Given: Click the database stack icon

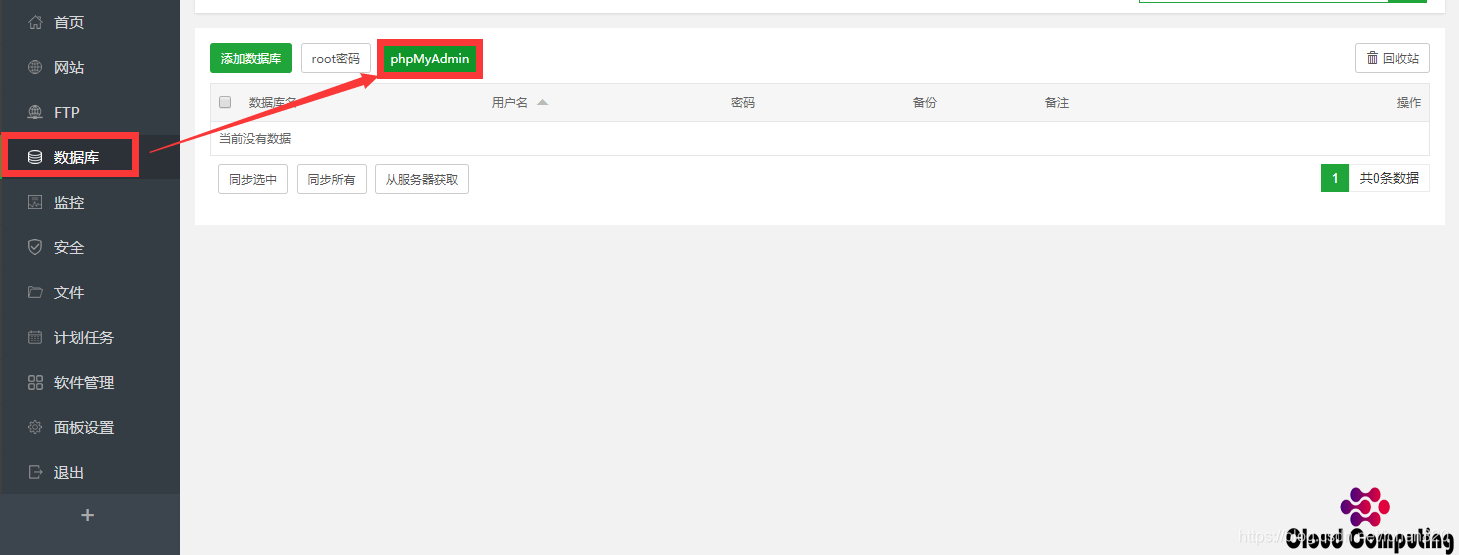Looking at the screenshot, I should [x=35, y=157].
